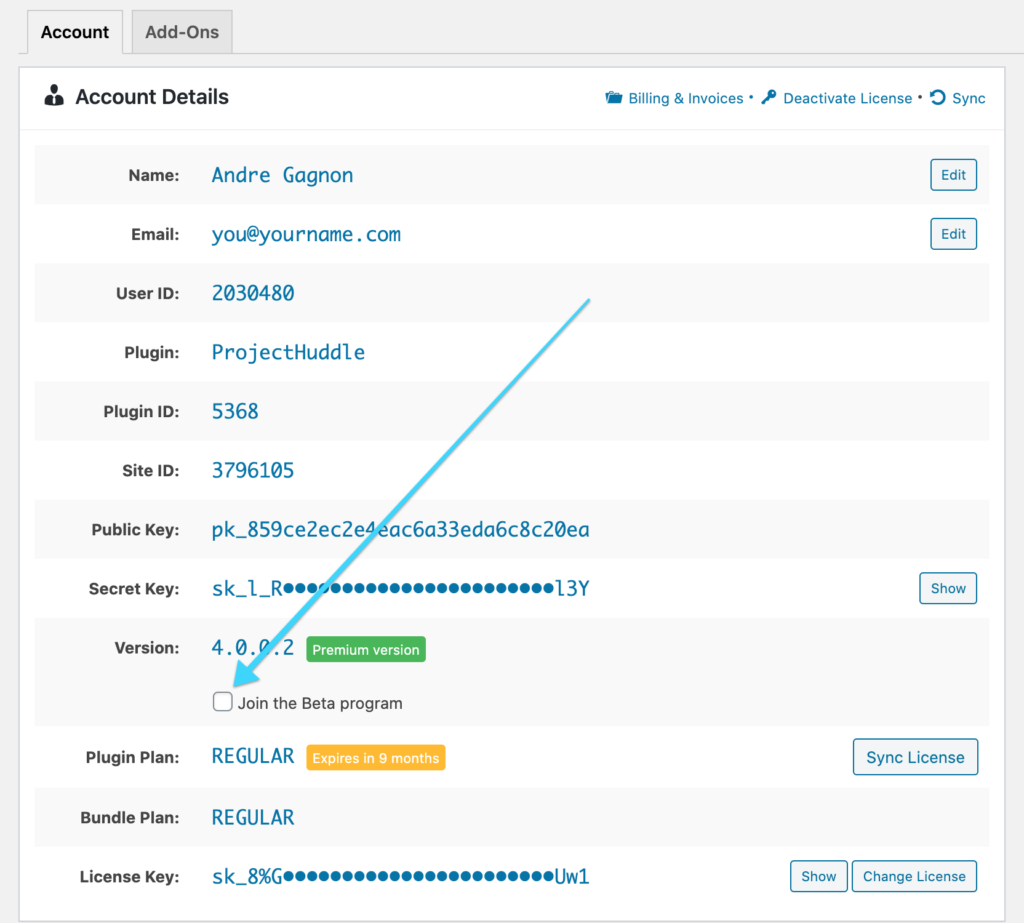The image size is (1024, 923).
Task: Click the person icon beside Account Details
Action: coord(52,96)
